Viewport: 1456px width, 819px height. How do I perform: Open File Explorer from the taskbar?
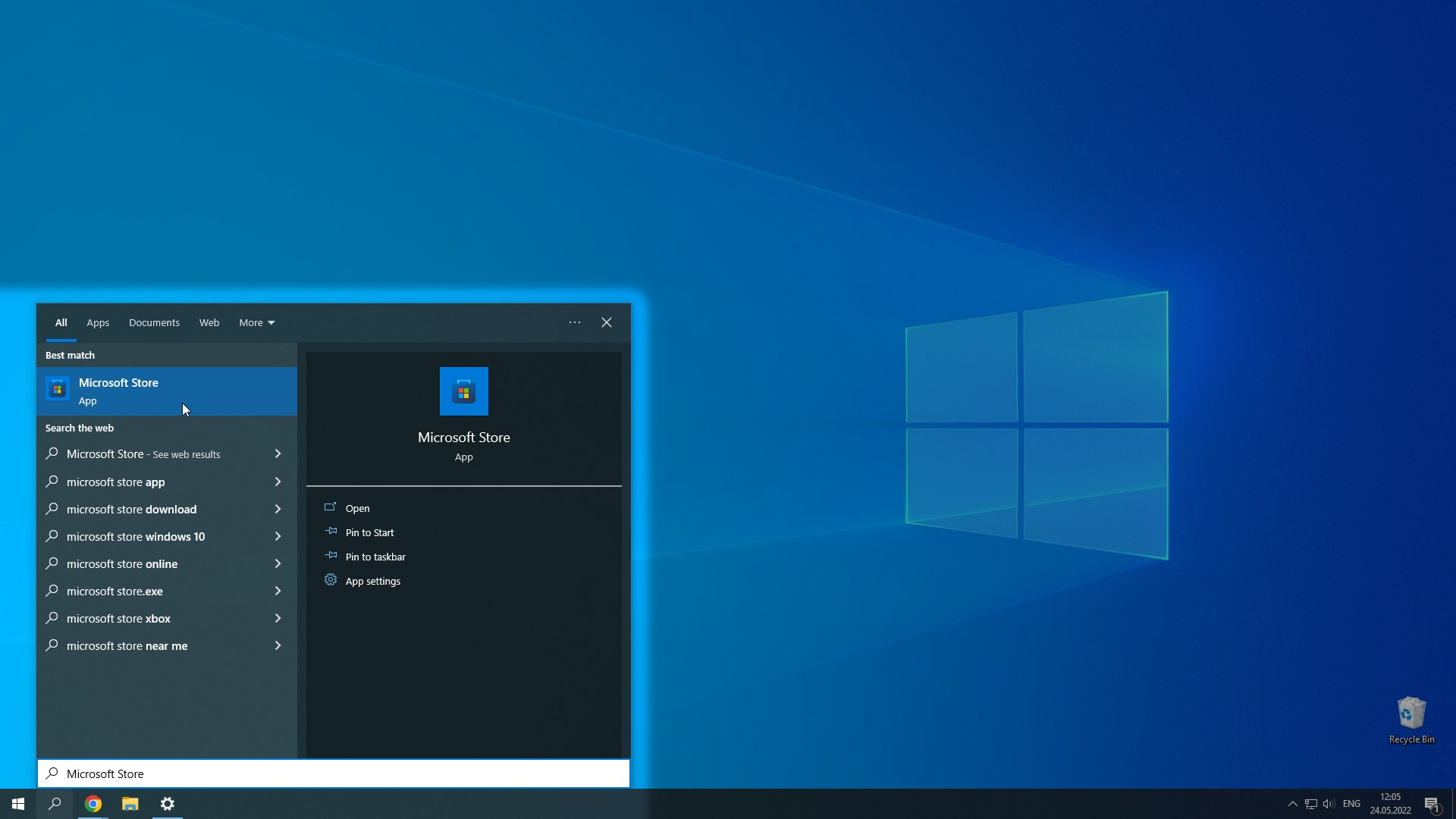coord(130,804)
